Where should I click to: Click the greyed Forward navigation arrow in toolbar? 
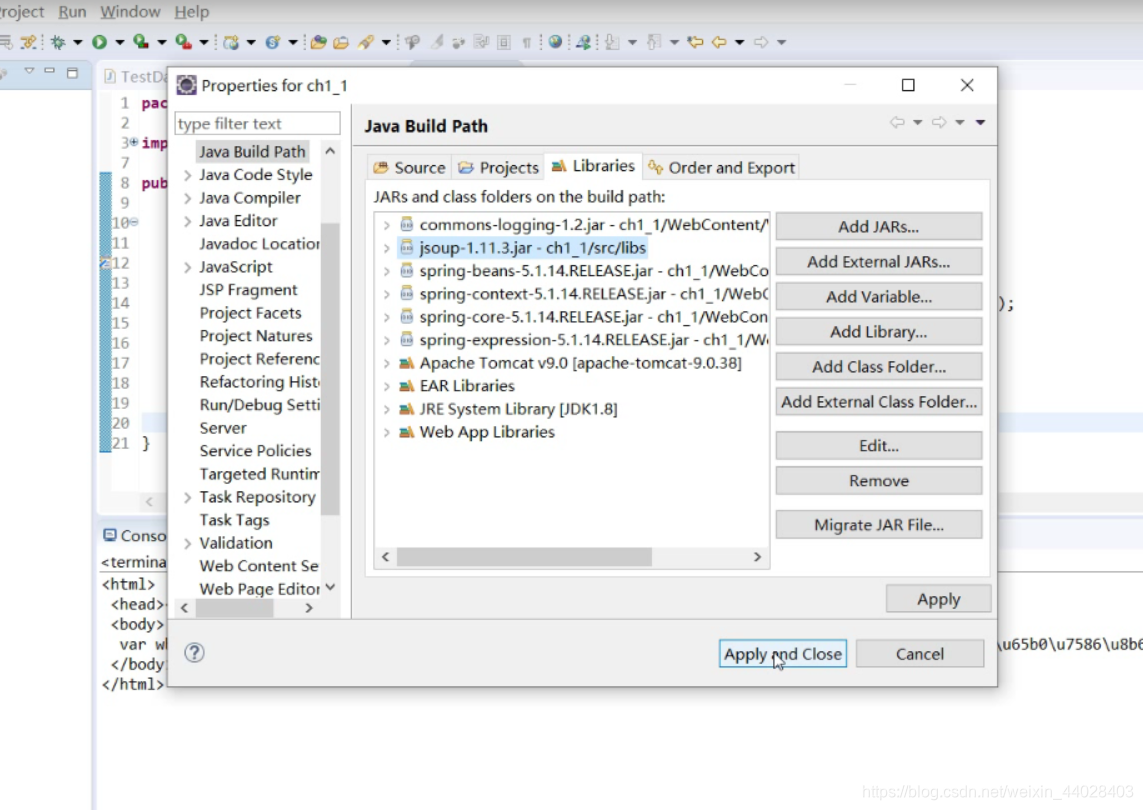(761, 42)
